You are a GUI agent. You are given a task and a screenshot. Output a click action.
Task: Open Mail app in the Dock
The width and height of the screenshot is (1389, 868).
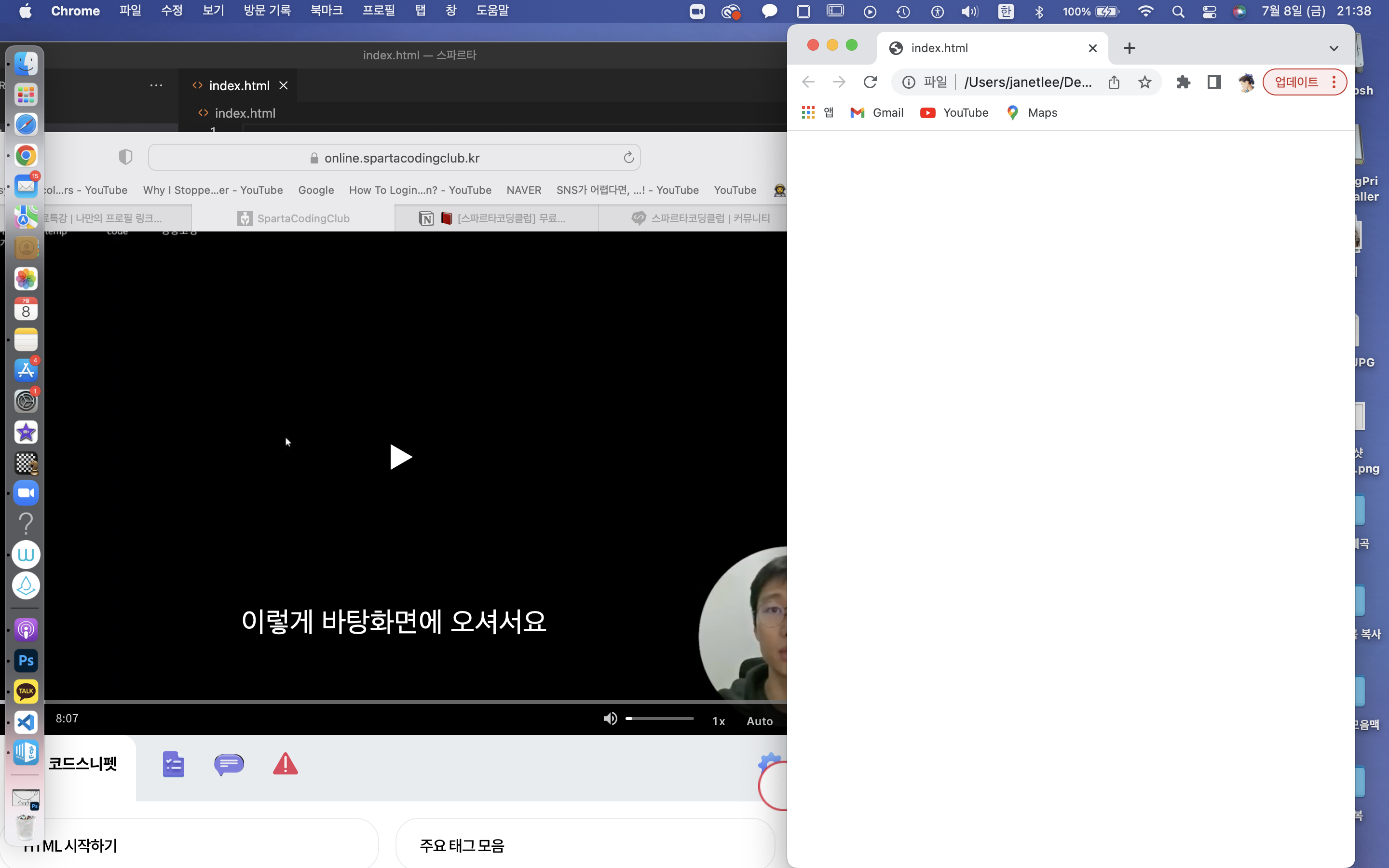pos(26,186)
